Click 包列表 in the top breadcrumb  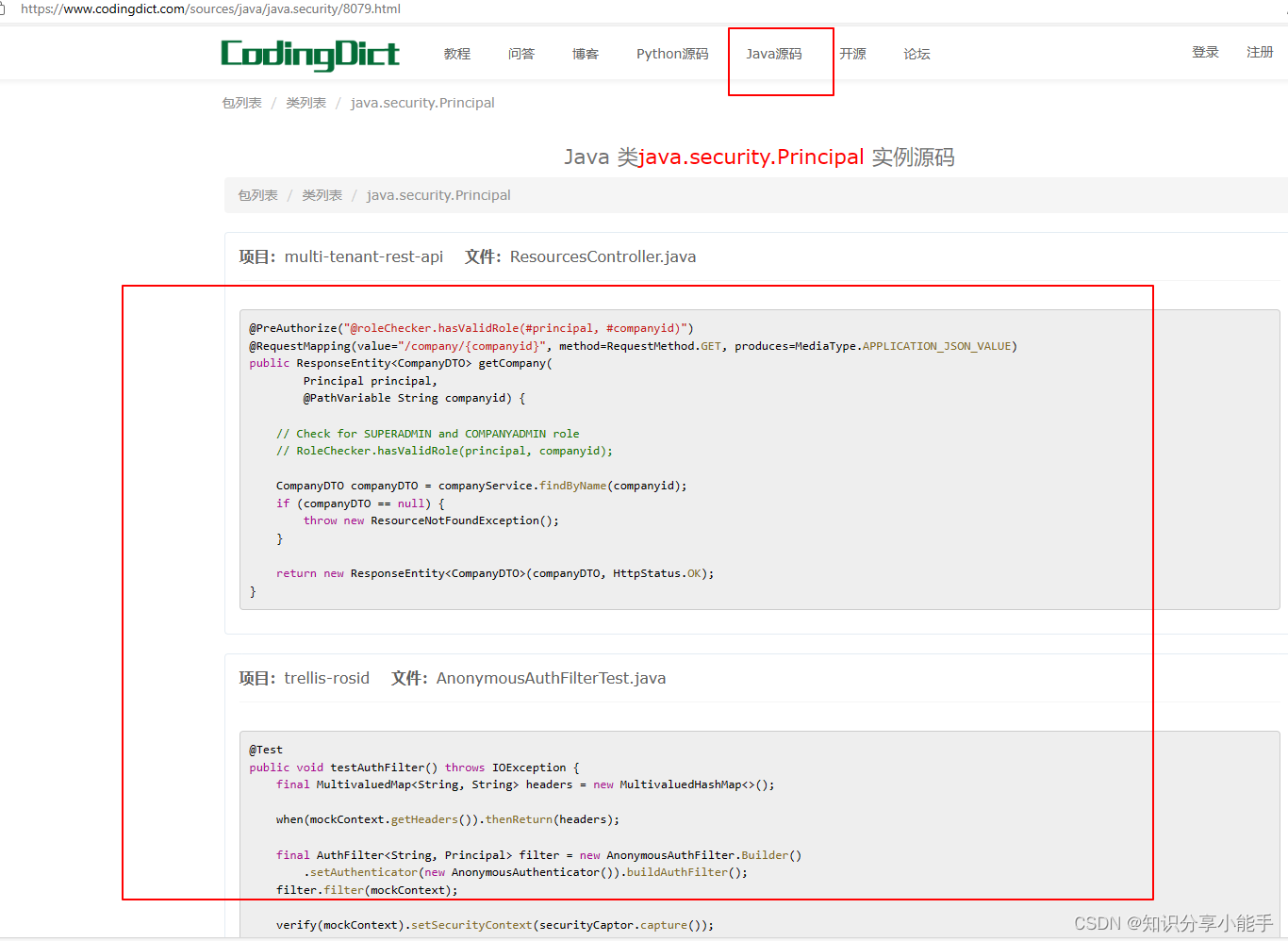pos(241,103)
